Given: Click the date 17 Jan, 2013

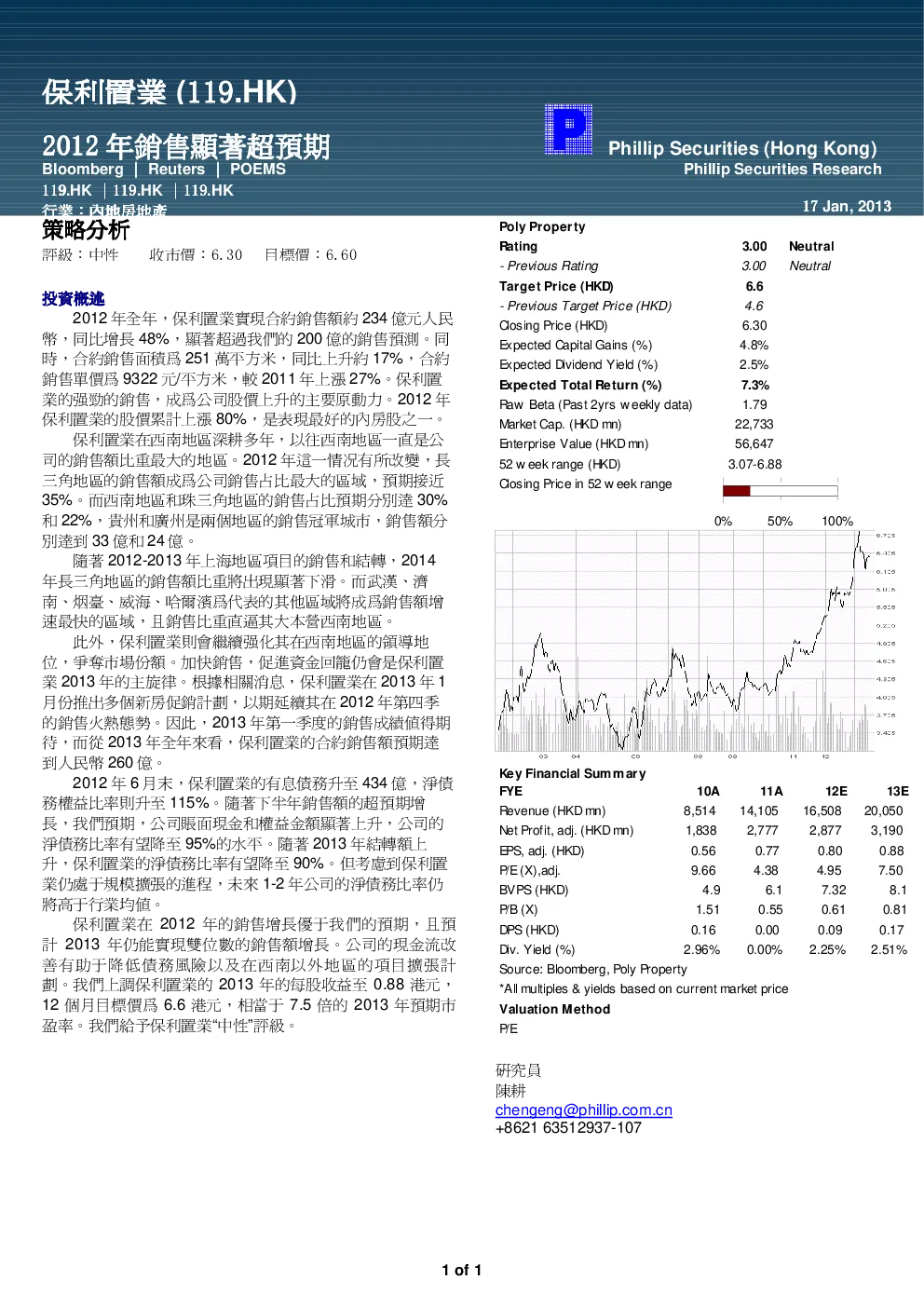Looking at the screenshot, I should [847, 206].
